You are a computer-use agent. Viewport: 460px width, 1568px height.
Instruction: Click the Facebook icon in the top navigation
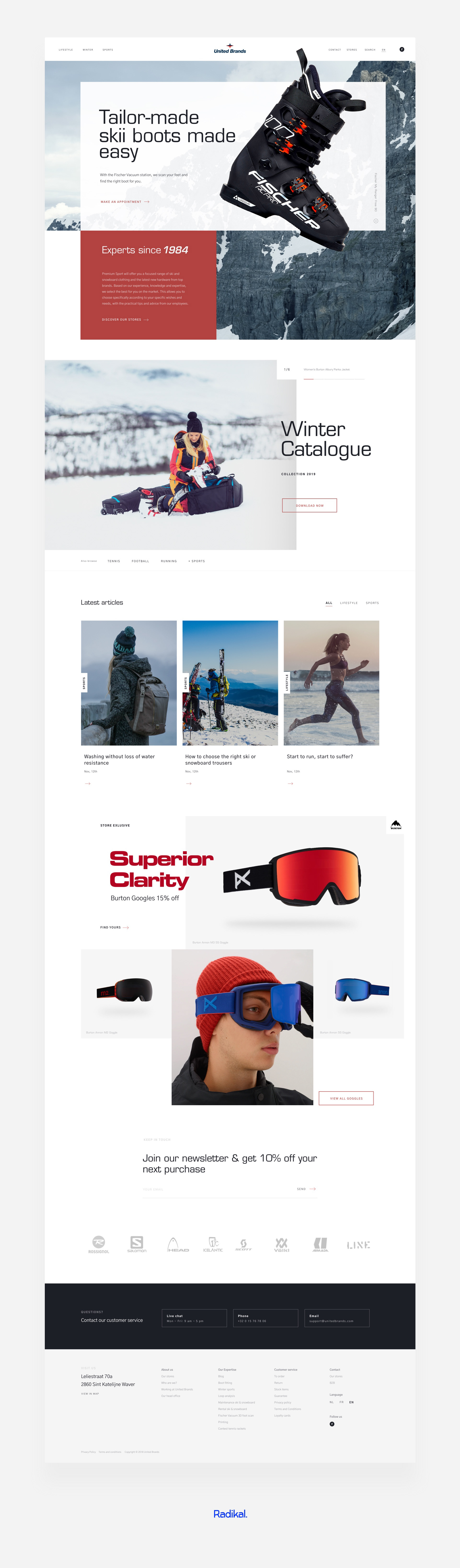click(402, 49)
